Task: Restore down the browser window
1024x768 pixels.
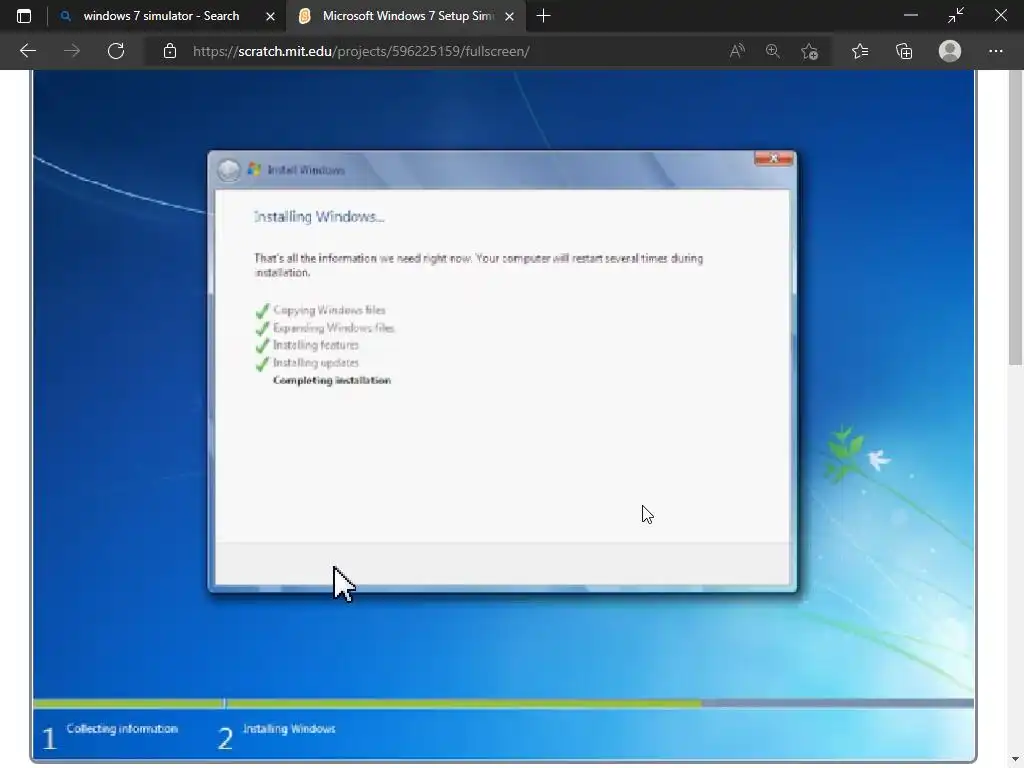Action: point(955,16)
